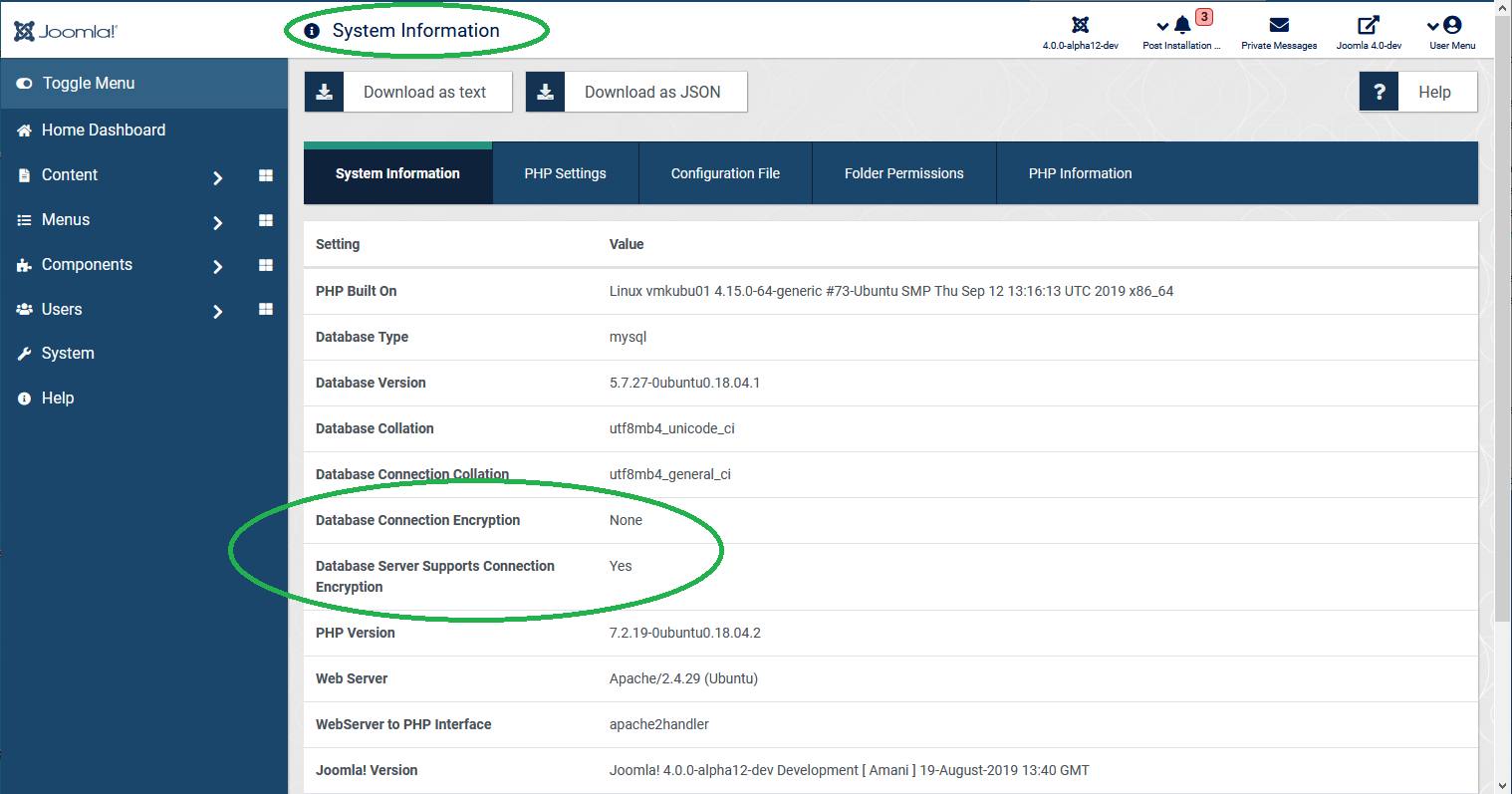Viewport: 1512px width, 794px height.
Task: Click the badge showing 3 notifications
Action: pos(1204,17)
